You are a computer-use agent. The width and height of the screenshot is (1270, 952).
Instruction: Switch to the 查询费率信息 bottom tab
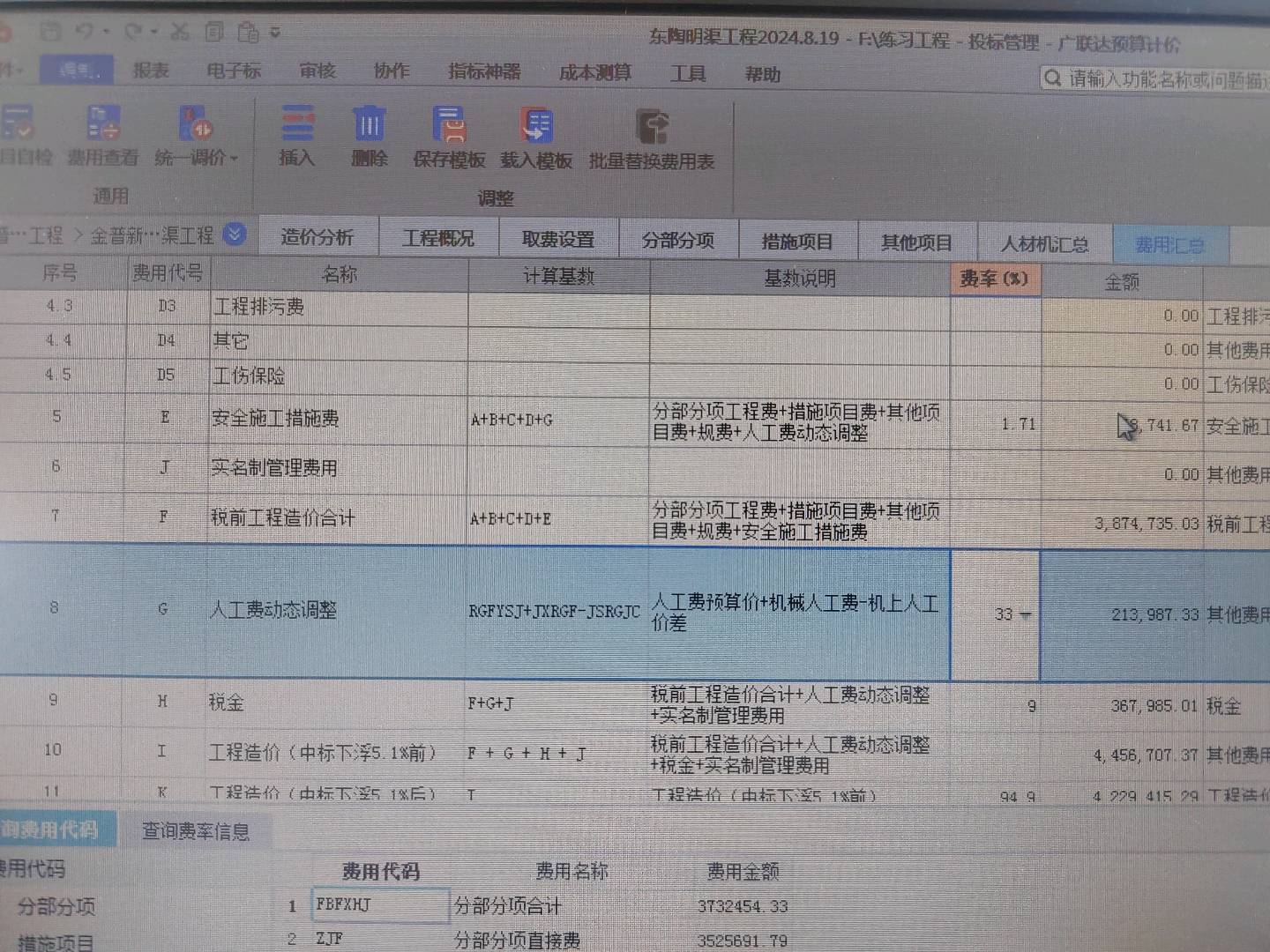[x=196, y=831]
